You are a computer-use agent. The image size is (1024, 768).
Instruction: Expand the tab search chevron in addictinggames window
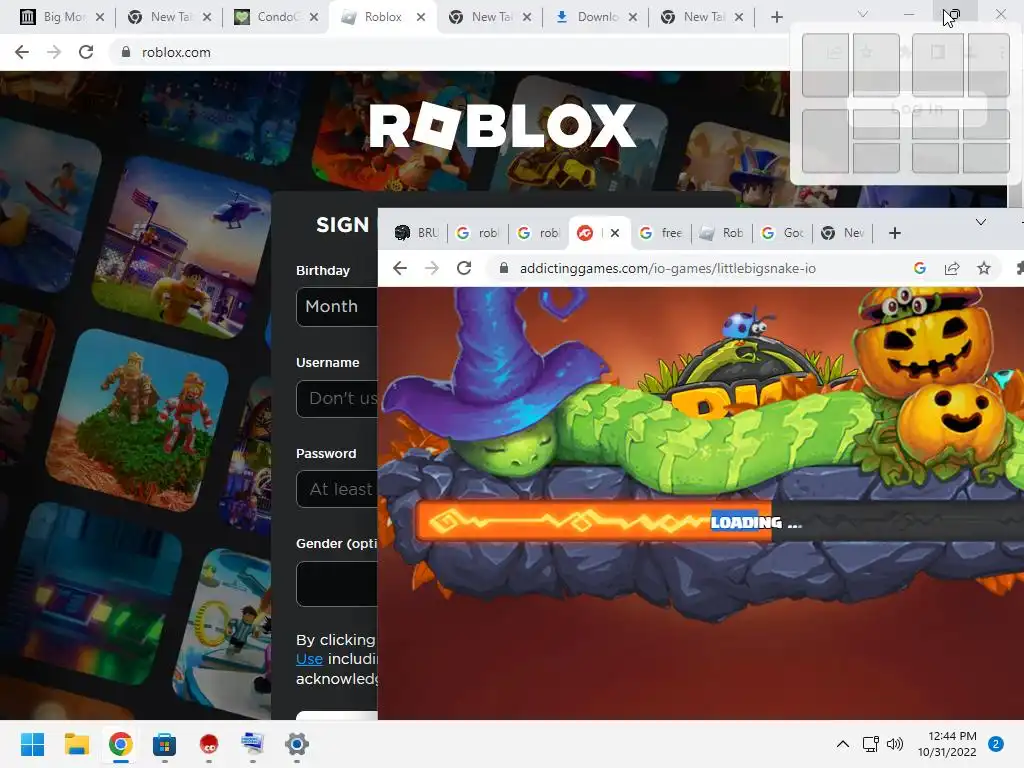[x=981, y=223]
